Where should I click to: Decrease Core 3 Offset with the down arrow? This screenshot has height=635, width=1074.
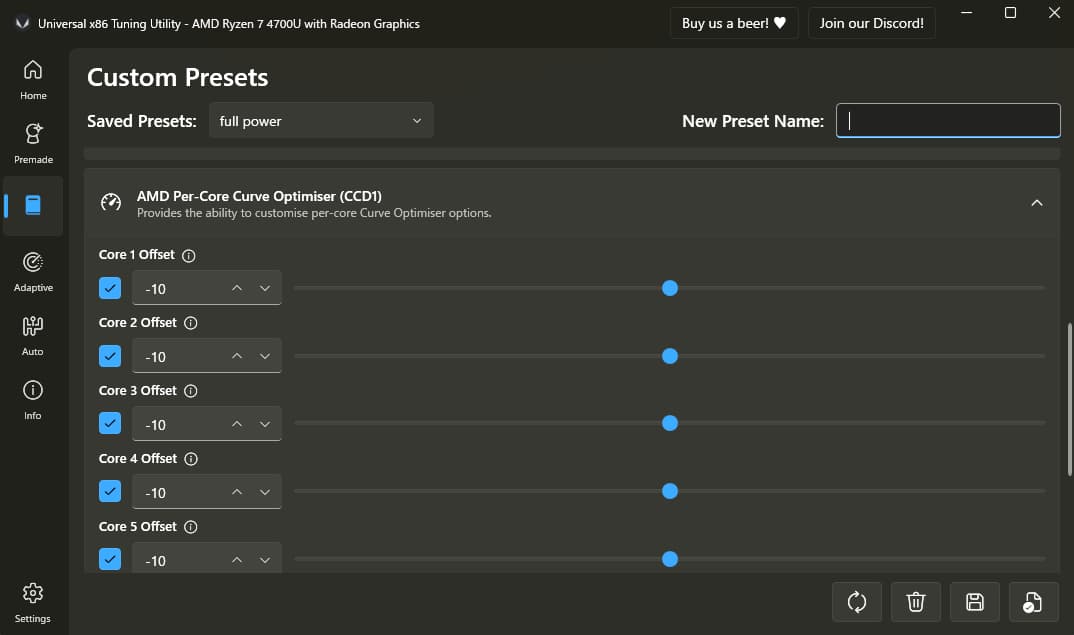[265, 424]
